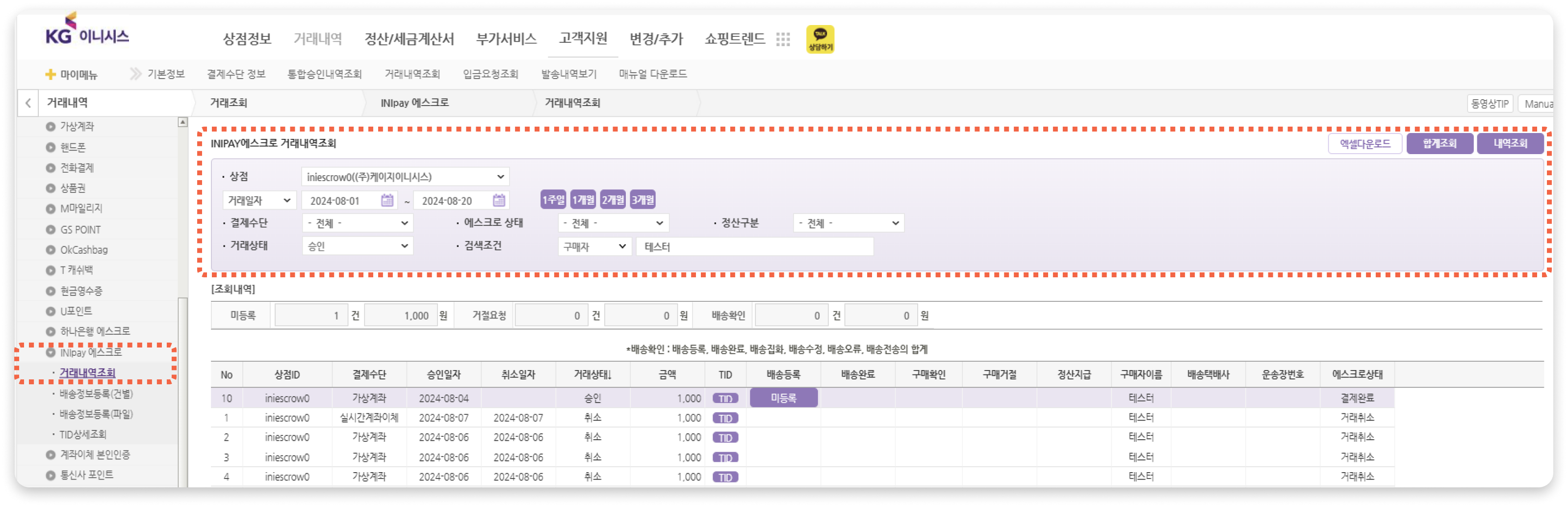Open the KakaoTalk consultation chat icon

(x=819, y=39)
